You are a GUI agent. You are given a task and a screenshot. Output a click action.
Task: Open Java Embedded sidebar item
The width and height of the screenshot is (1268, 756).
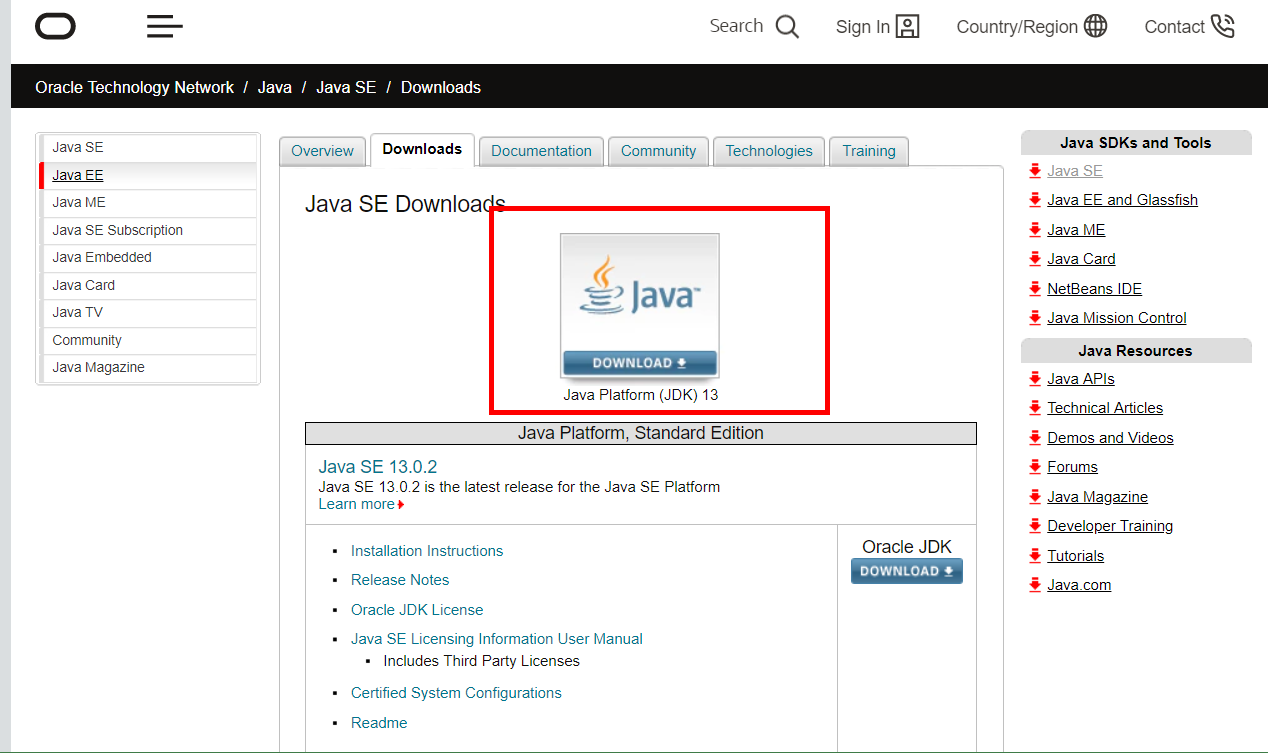tap(148, 258)
